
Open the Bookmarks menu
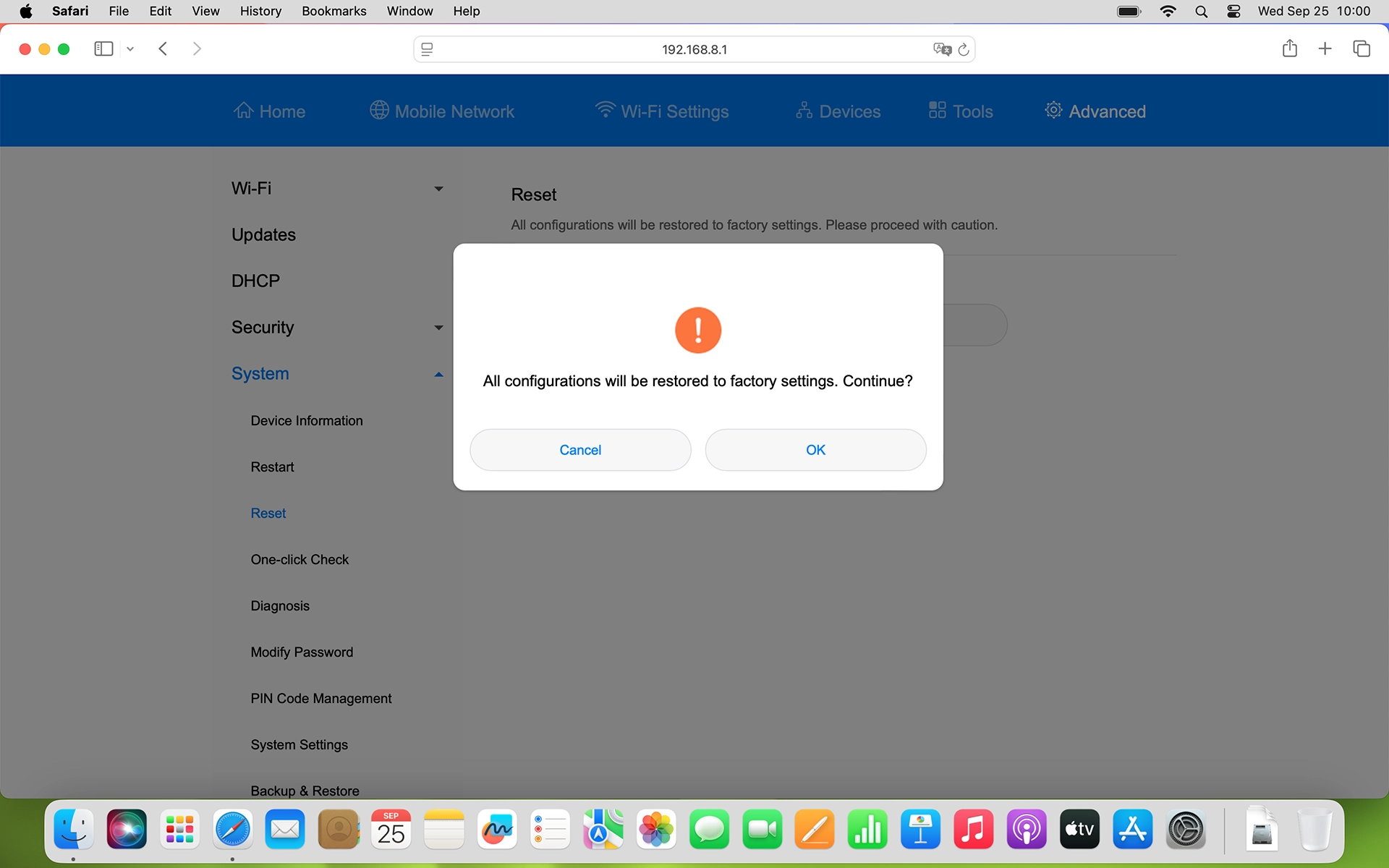(x=334, y=11)
